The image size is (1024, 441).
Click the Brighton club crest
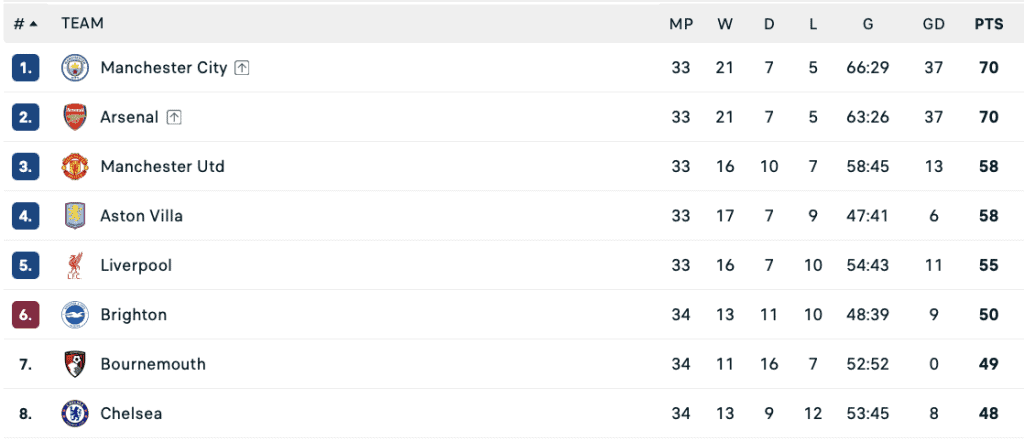click(75, 315)
